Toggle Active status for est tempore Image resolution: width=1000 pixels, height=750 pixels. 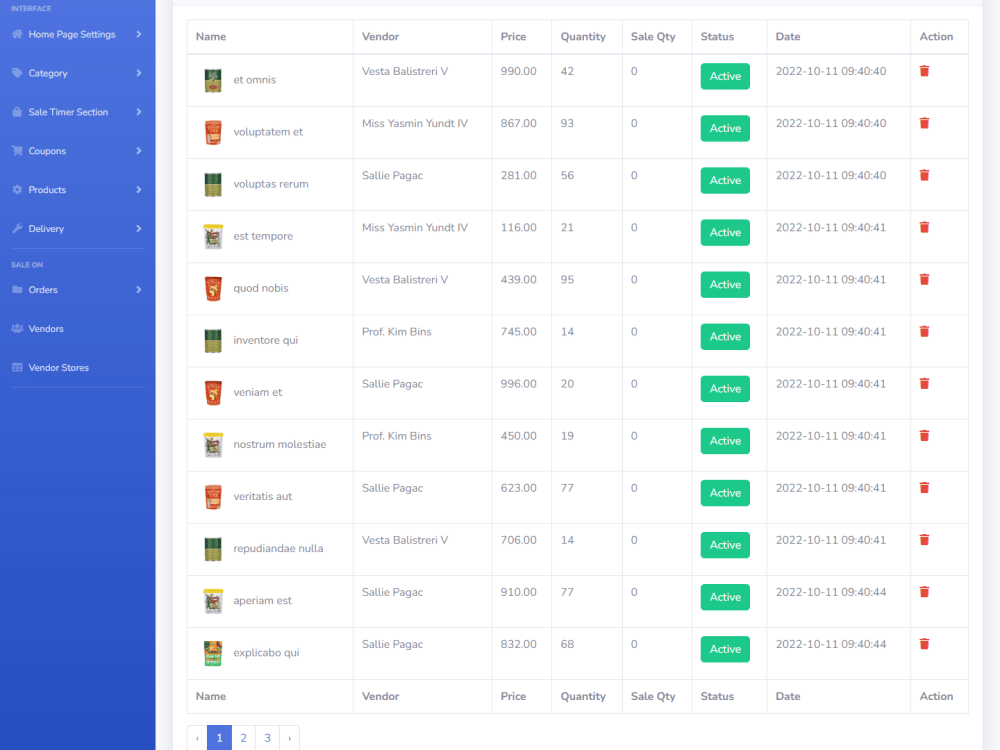pyautogui.click(x=725, y=232)
